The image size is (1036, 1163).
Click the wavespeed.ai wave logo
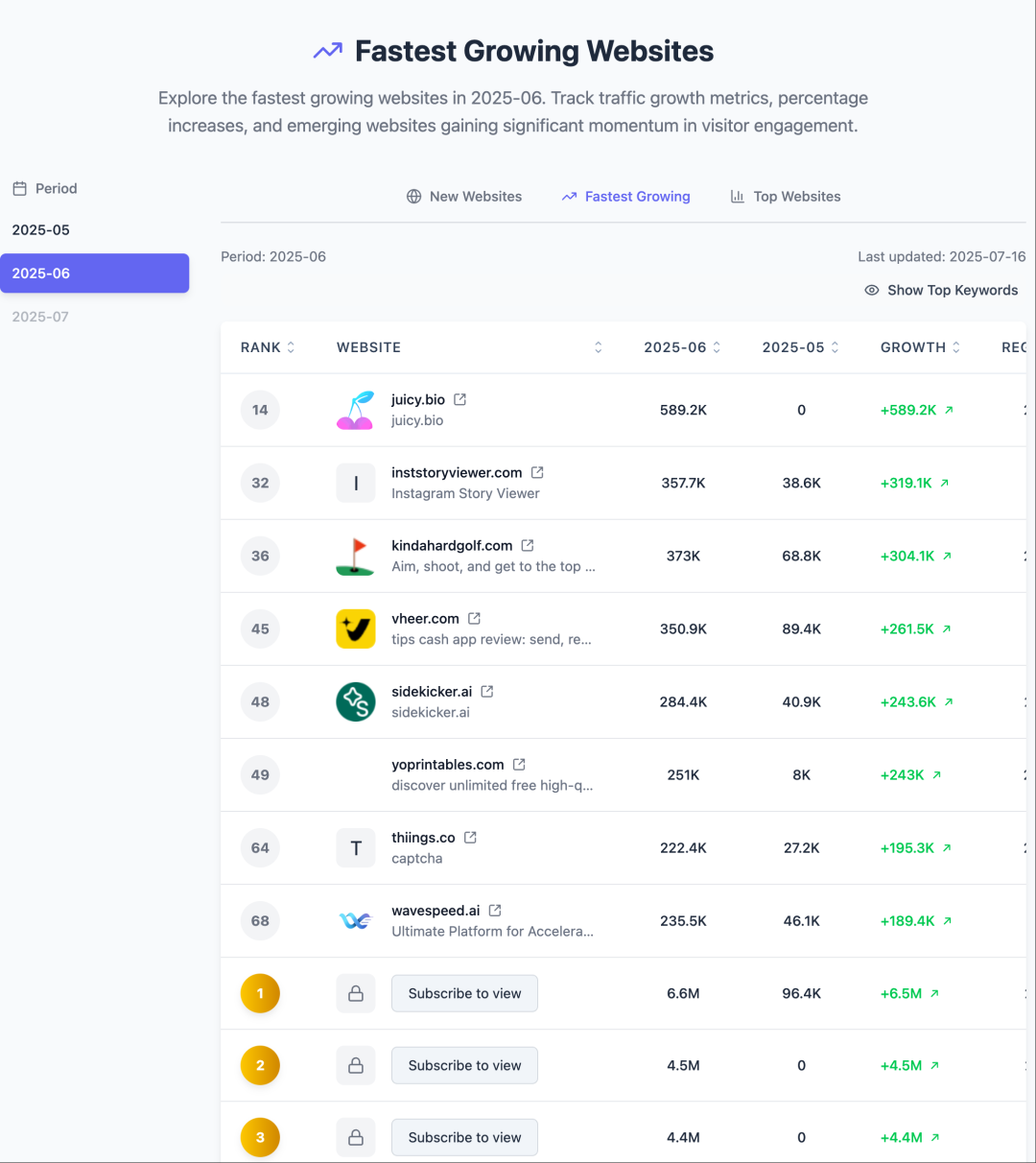click(x=356, y=920)
